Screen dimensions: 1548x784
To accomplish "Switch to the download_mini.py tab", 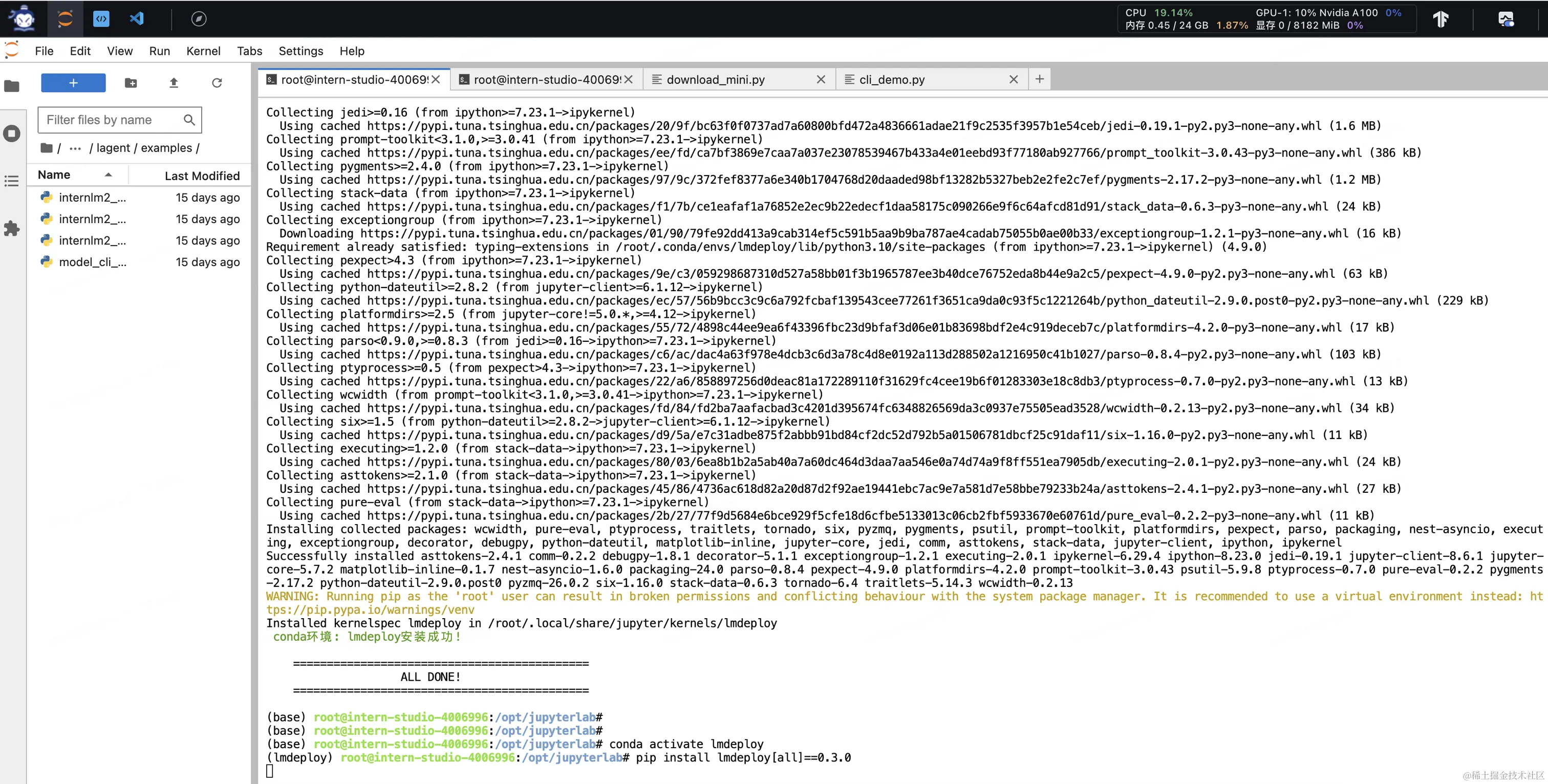I will pyautogui.click(x=715, y=79).
